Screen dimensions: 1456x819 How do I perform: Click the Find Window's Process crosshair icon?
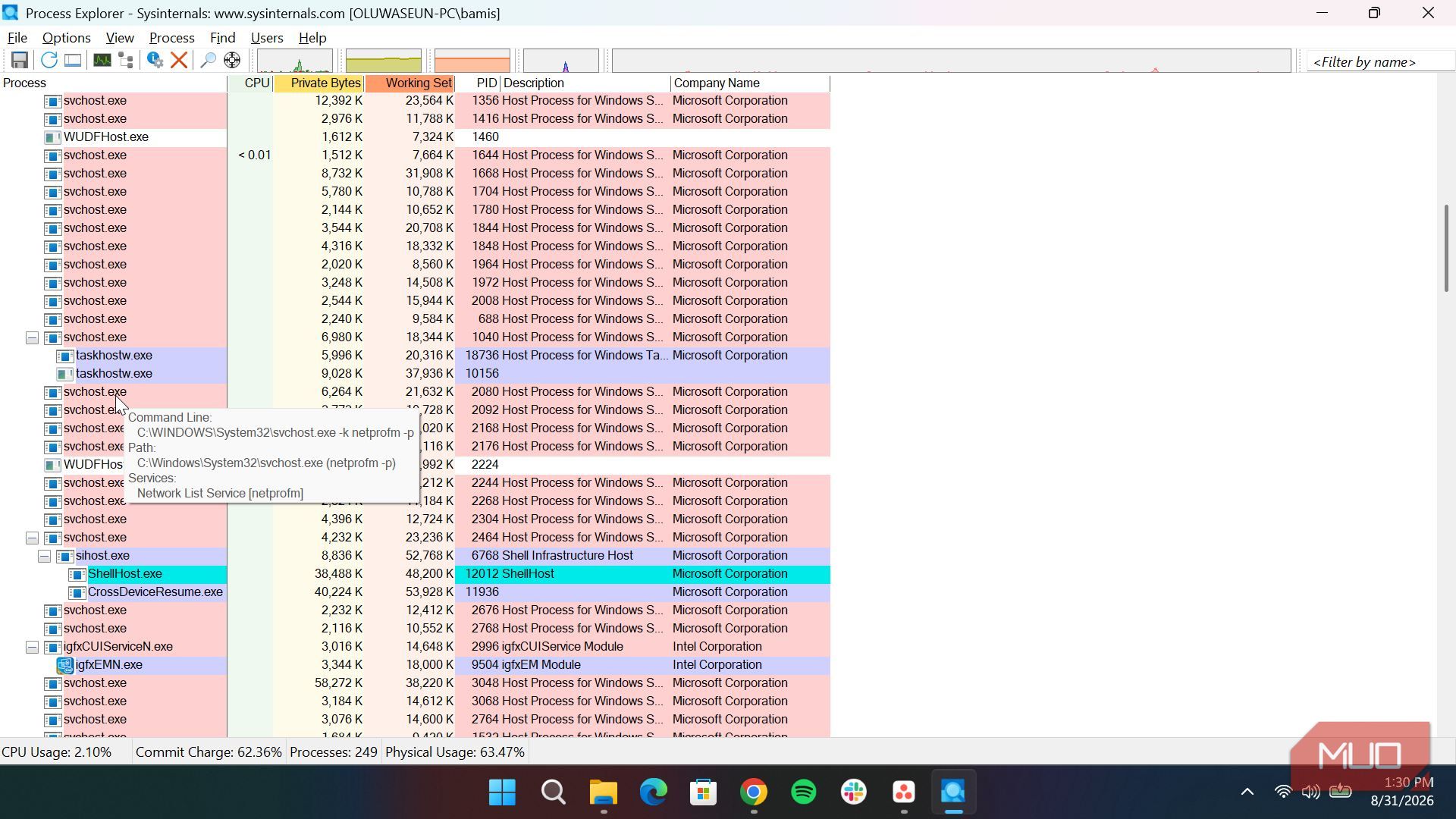(232, 61)
